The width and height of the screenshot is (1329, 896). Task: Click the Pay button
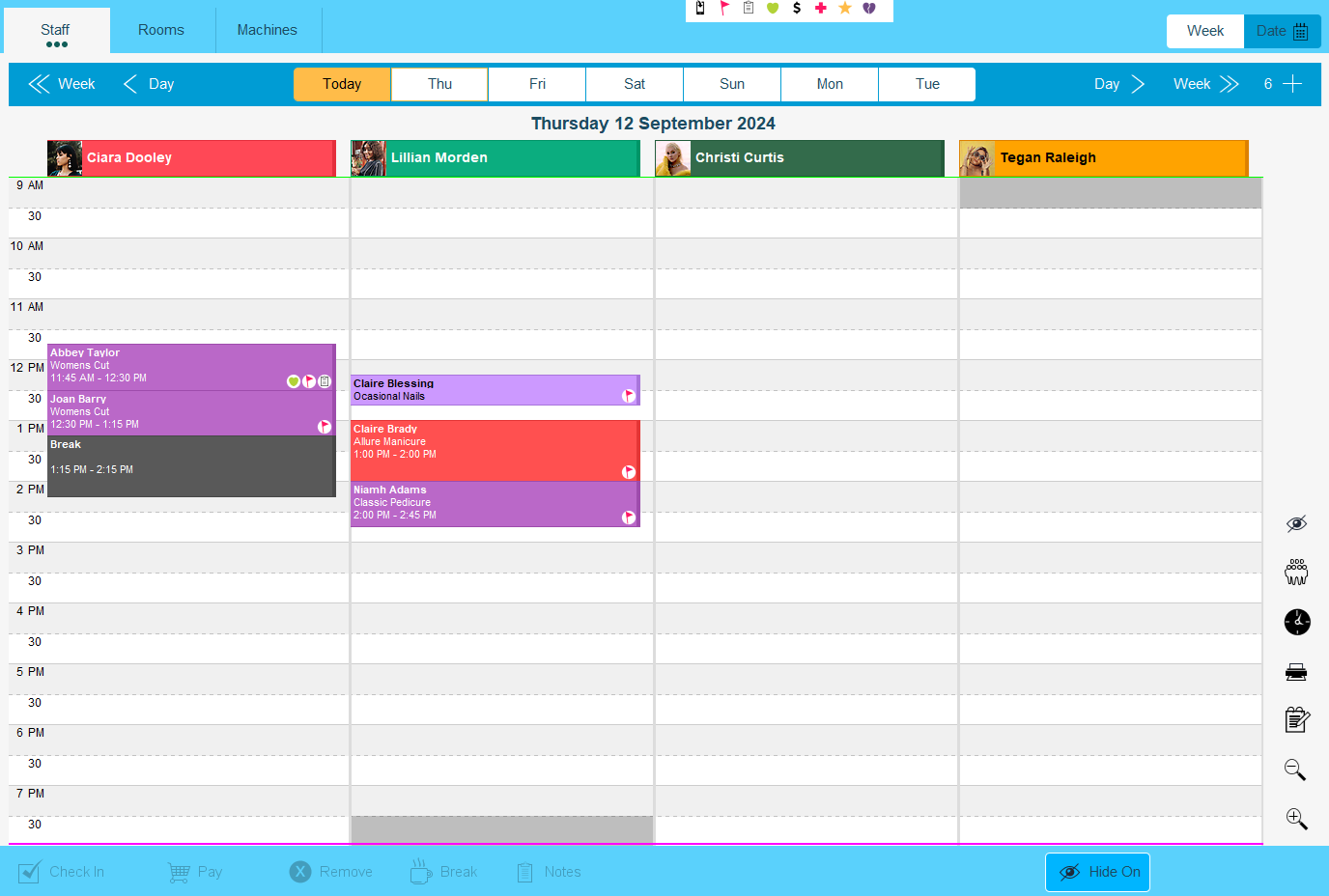point(194,872)
